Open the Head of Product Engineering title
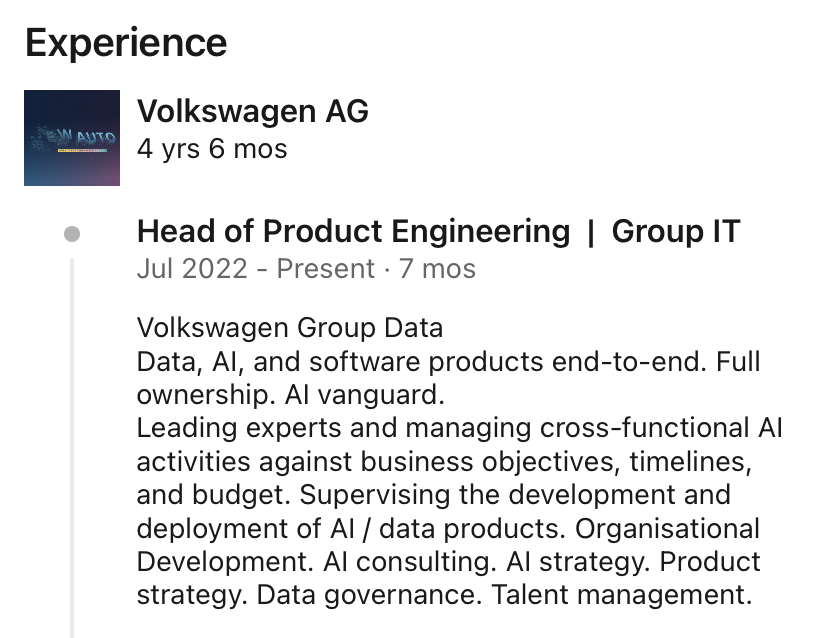Screen dimensions: 828x638 point(353,232)
